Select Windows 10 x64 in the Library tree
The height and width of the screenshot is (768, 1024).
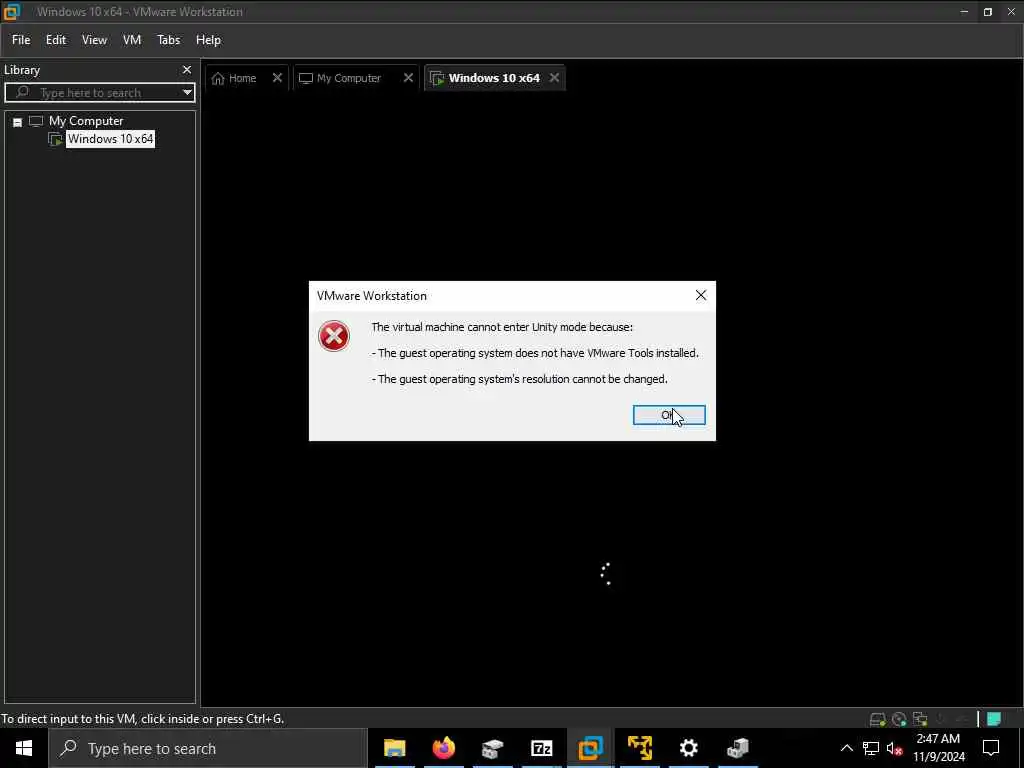coord(110,139)
